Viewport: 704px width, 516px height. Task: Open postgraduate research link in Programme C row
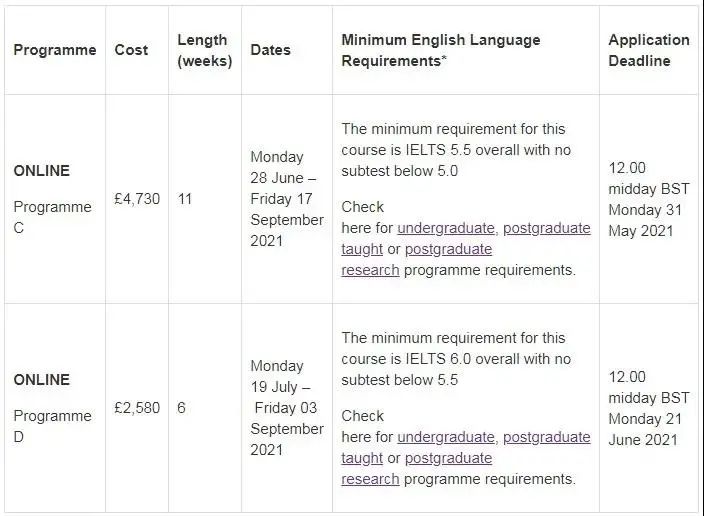[x=448, y=249]
